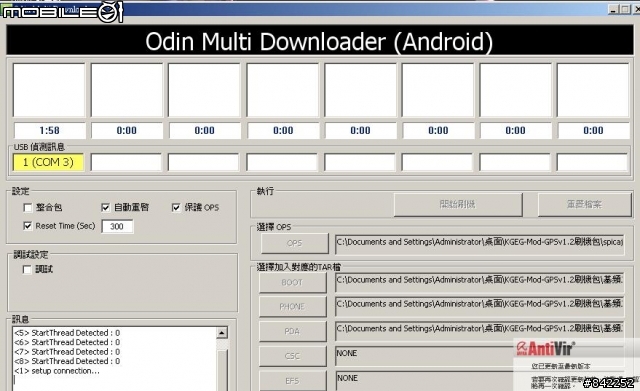Click the AntiVir notification popup logo

click(x=545, y=349)
